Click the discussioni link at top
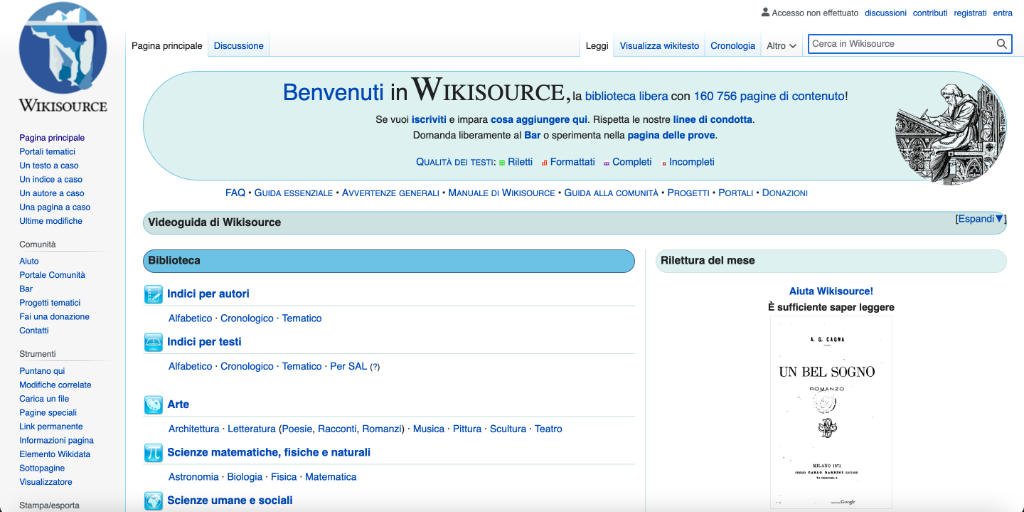 886,12
